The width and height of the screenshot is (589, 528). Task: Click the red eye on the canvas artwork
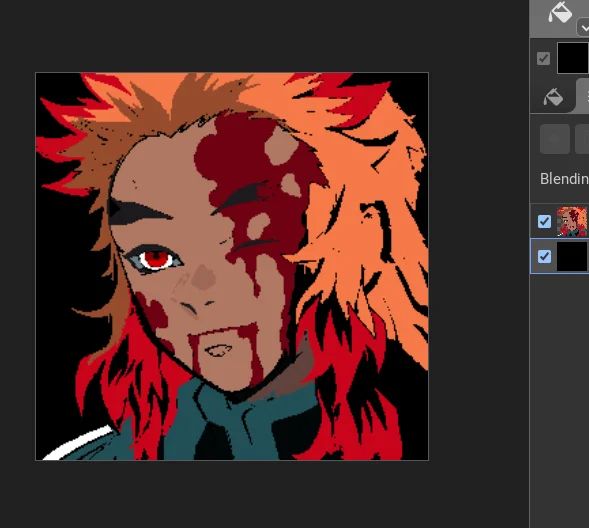(x=156, y=258)
